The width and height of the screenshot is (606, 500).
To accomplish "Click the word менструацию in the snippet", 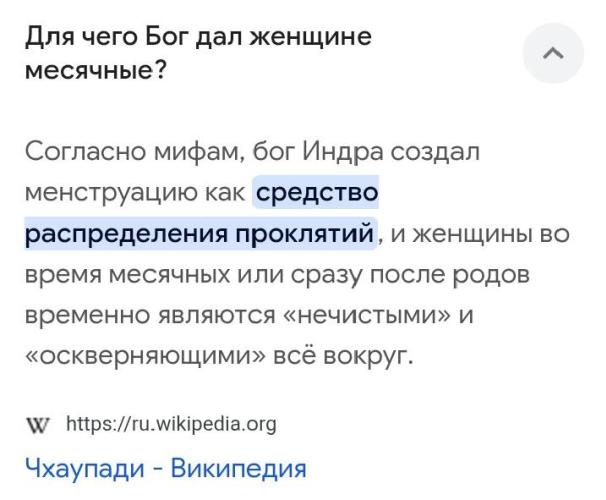I will [x=112, y=192].
